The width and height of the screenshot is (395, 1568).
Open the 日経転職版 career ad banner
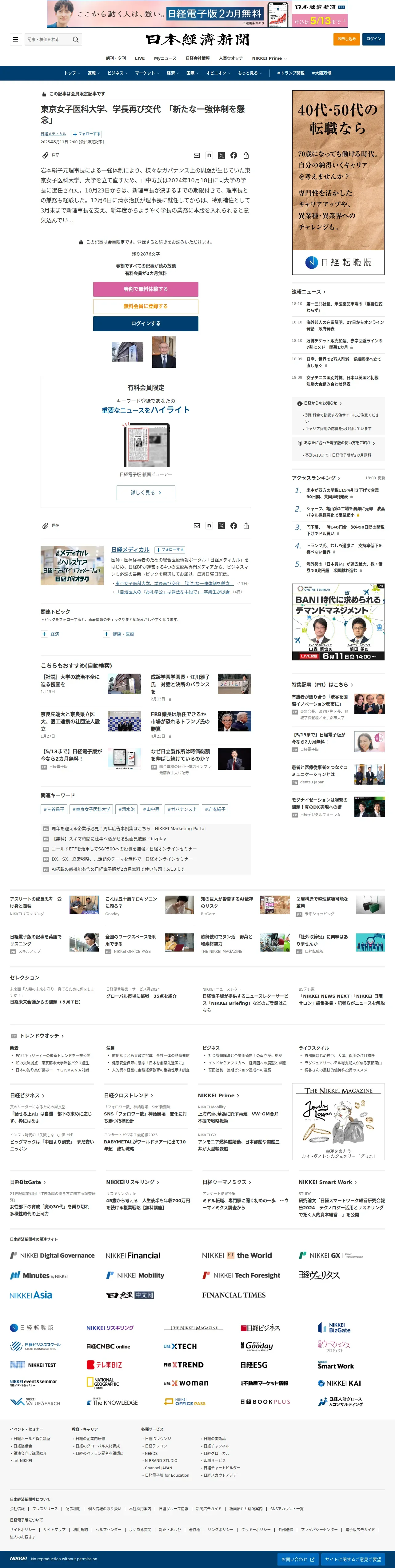coord(338,183)
